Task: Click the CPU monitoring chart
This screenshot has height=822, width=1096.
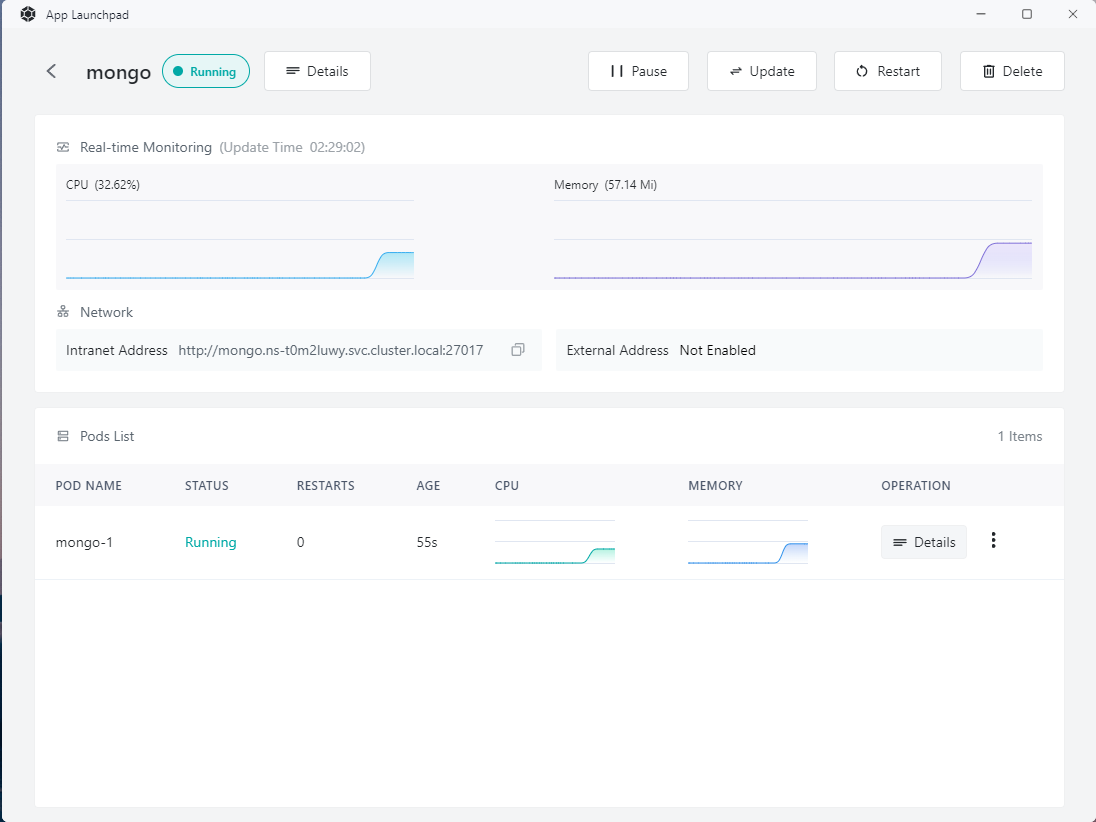Action: (x=240, y=240)
